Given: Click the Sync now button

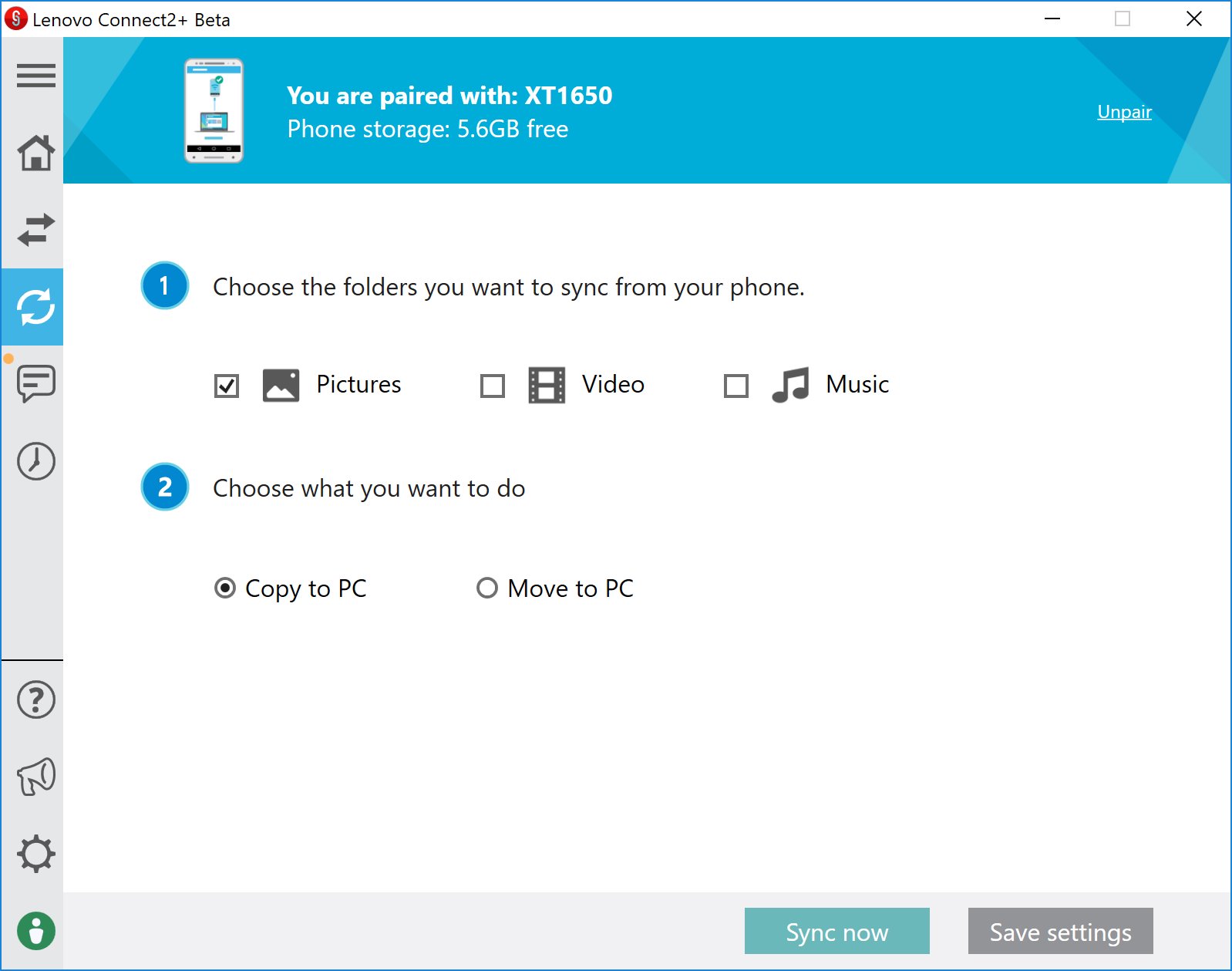Looking at the screenshot, I should pyautogui.click(x=836, y=931).
